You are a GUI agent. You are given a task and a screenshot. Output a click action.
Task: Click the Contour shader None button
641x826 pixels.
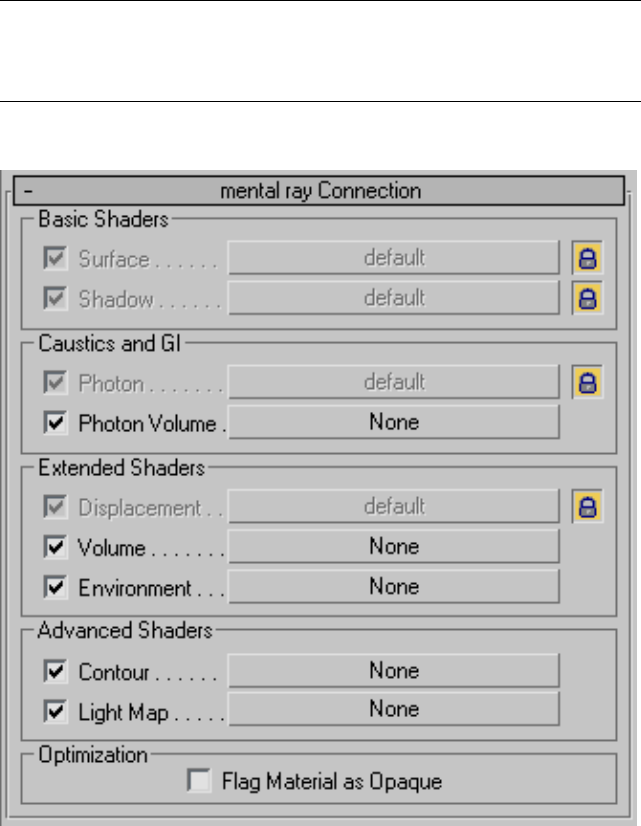coord(393,671)
